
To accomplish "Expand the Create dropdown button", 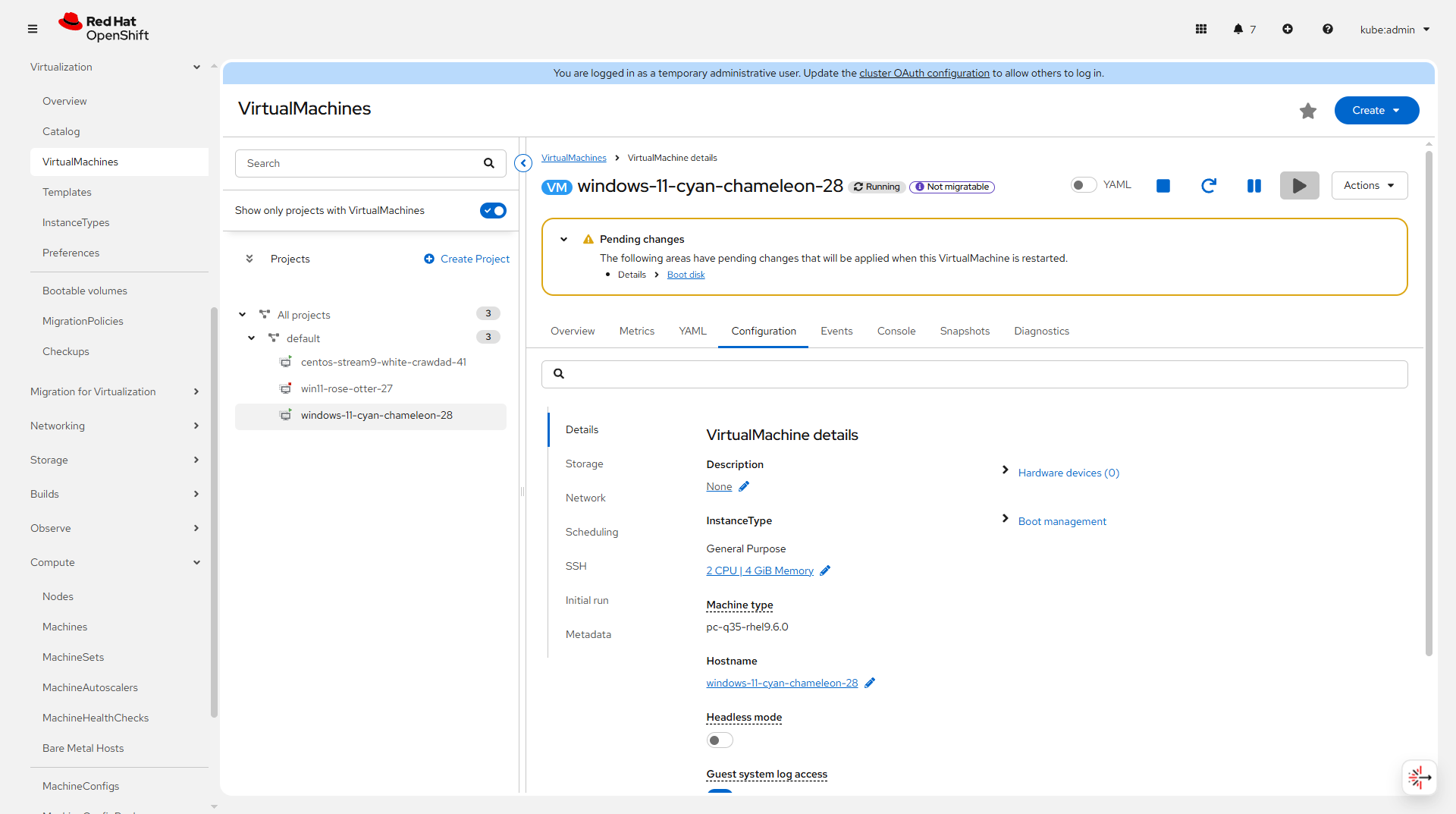I will pyautogui.click(x=1377, y=111).
